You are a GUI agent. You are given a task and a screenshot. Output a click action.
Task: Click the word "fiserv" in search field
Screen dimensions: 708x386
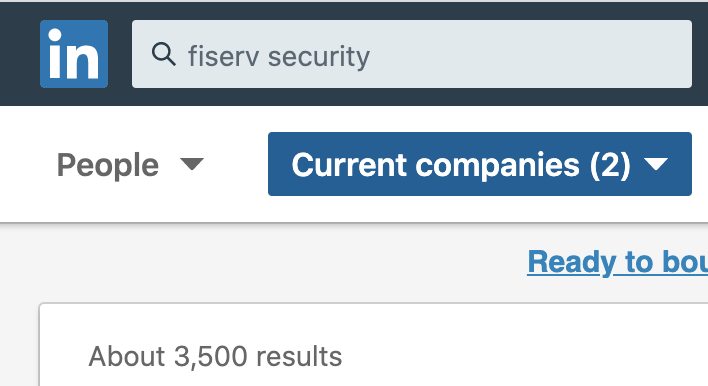(x=224, y=56)
